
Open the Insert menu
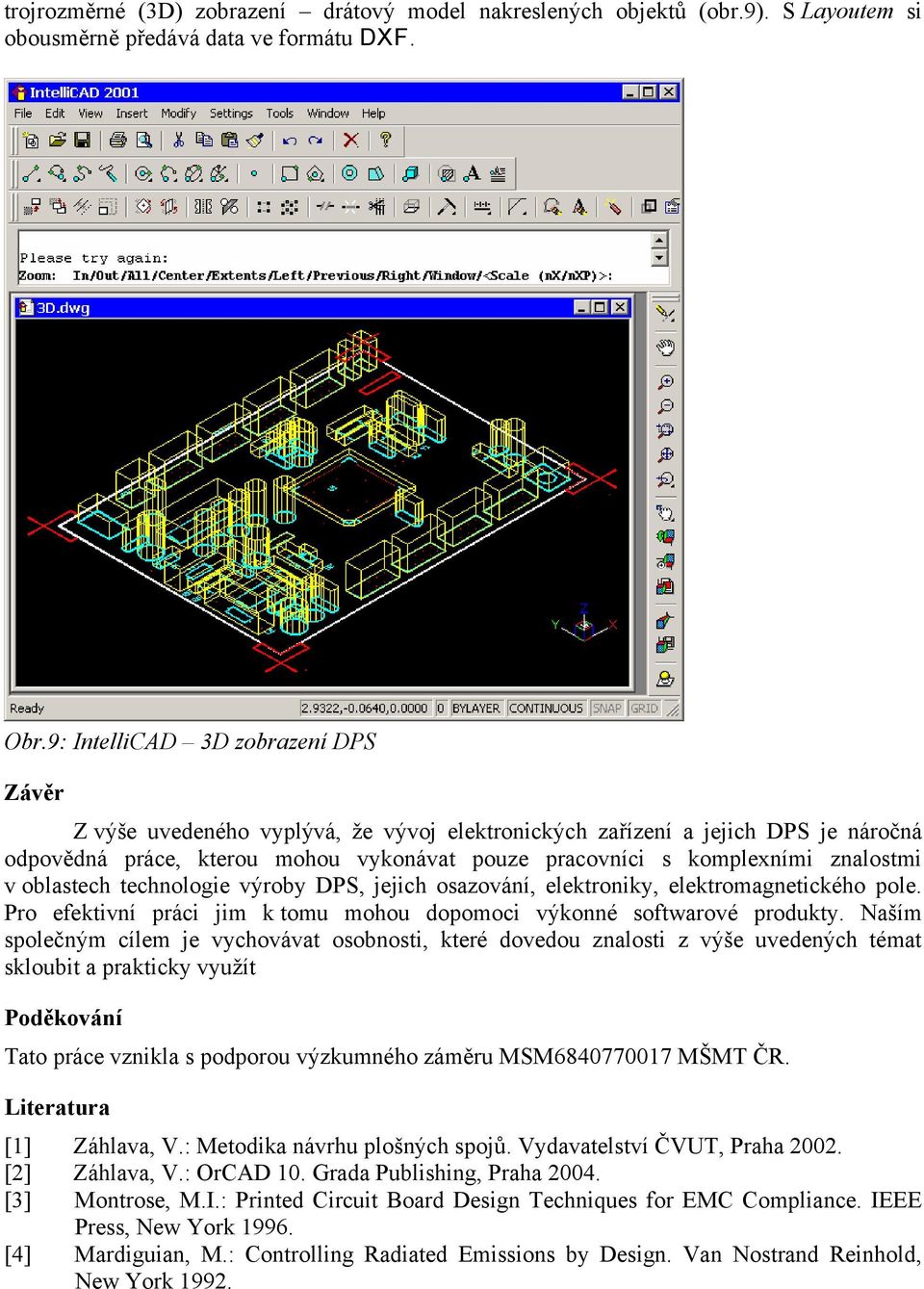coord(132,114)
